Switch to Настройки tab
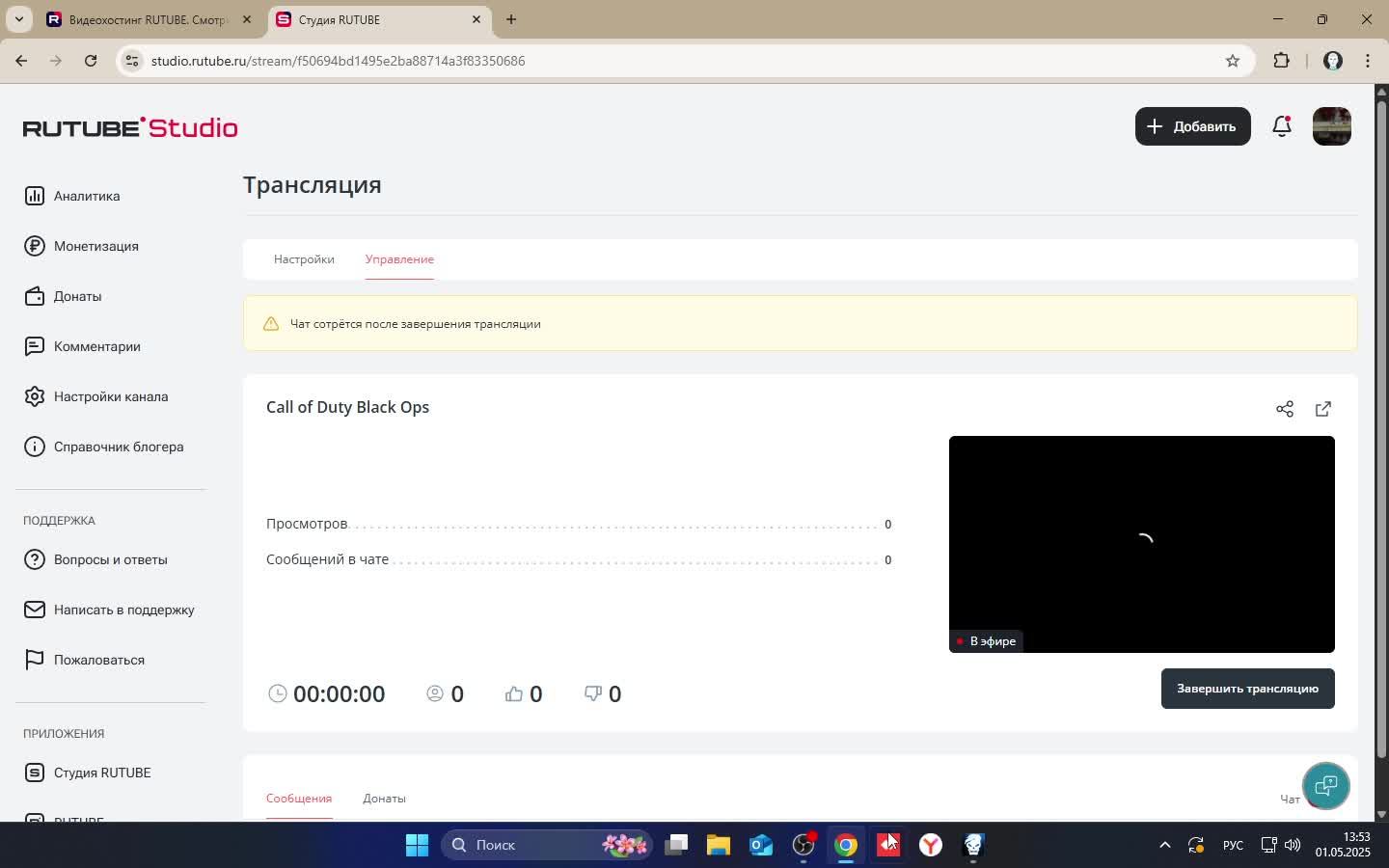 pyautogui.click(x=304, y=259)
